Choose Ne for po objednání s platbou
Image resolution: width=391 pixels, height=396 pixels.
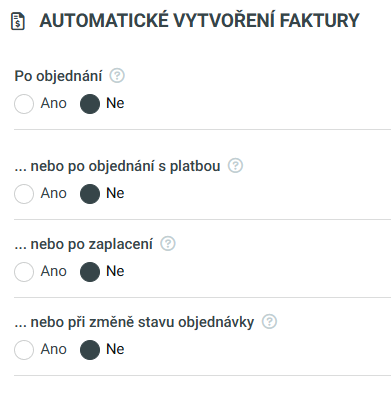coord(90,194)
